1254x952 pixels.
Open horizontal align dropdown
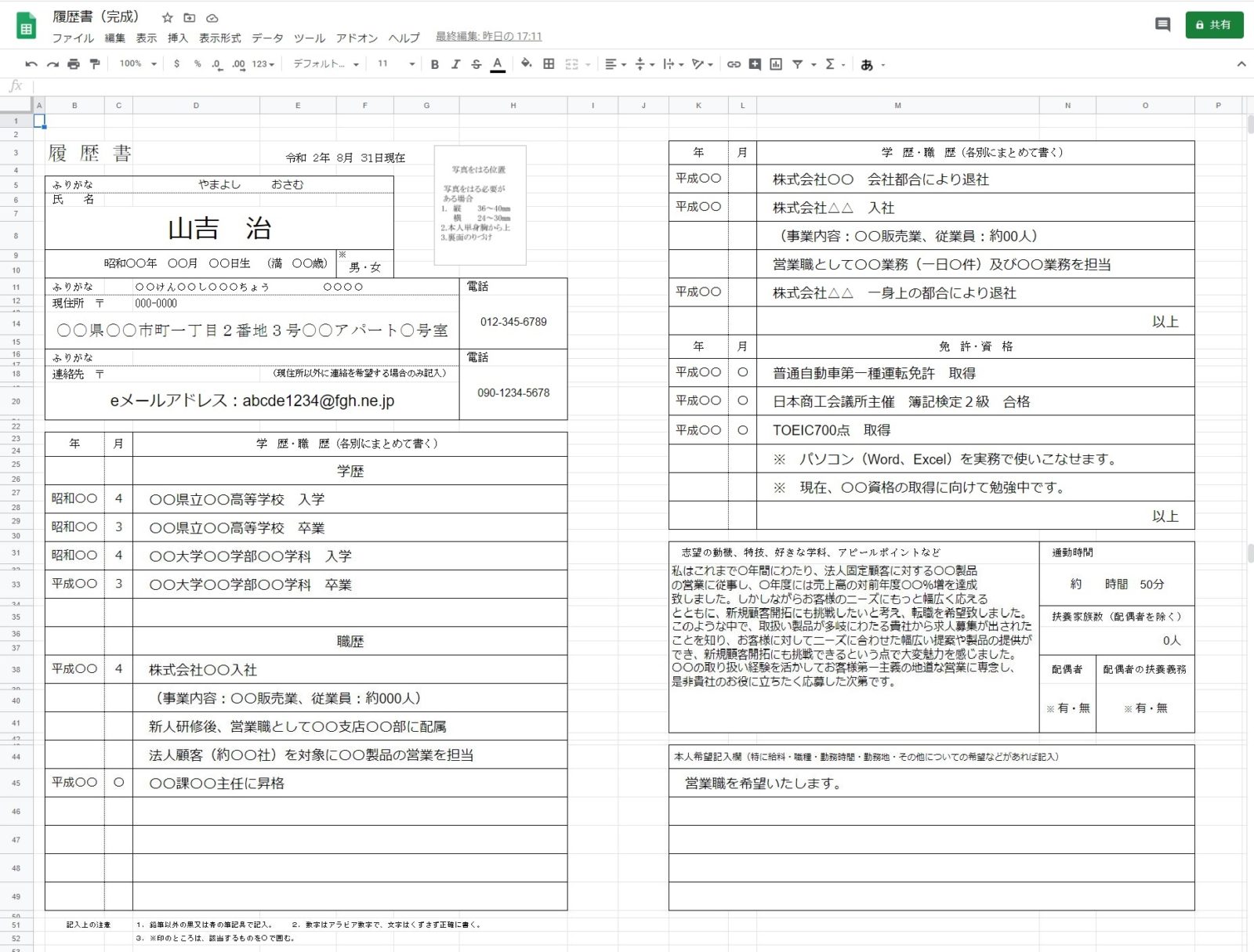point(616,64)
